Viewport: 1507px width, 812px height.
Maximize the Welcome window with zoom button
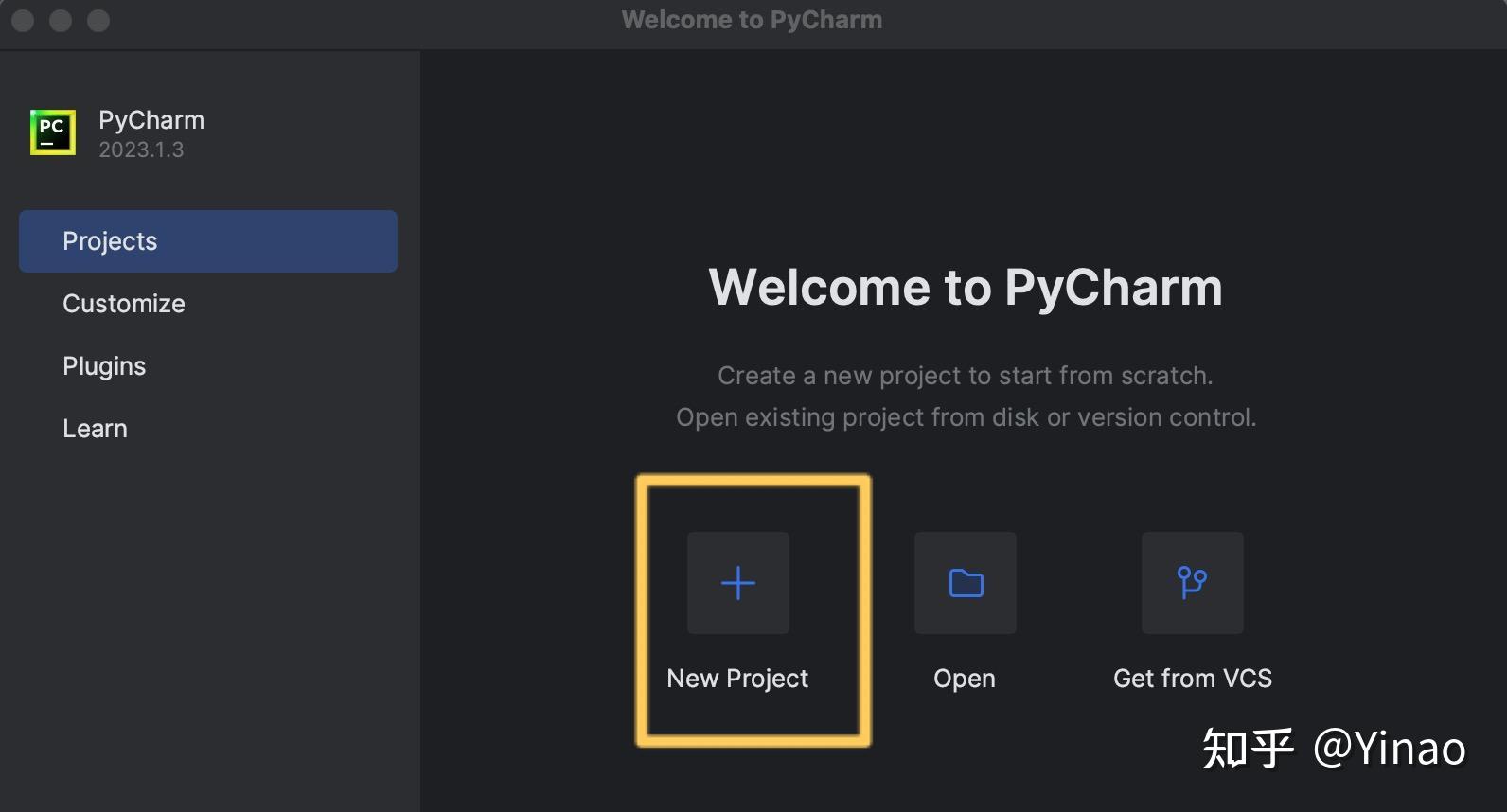(x=98, y=20)
